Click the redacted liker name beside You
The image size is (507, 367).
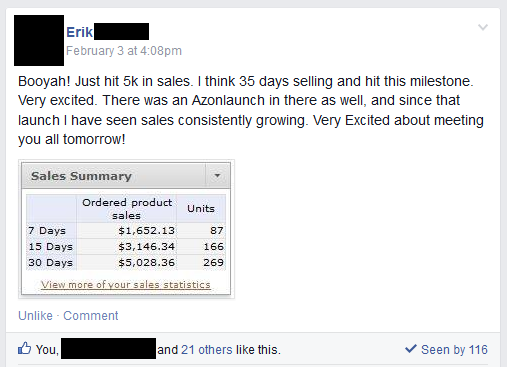[108, 348]
